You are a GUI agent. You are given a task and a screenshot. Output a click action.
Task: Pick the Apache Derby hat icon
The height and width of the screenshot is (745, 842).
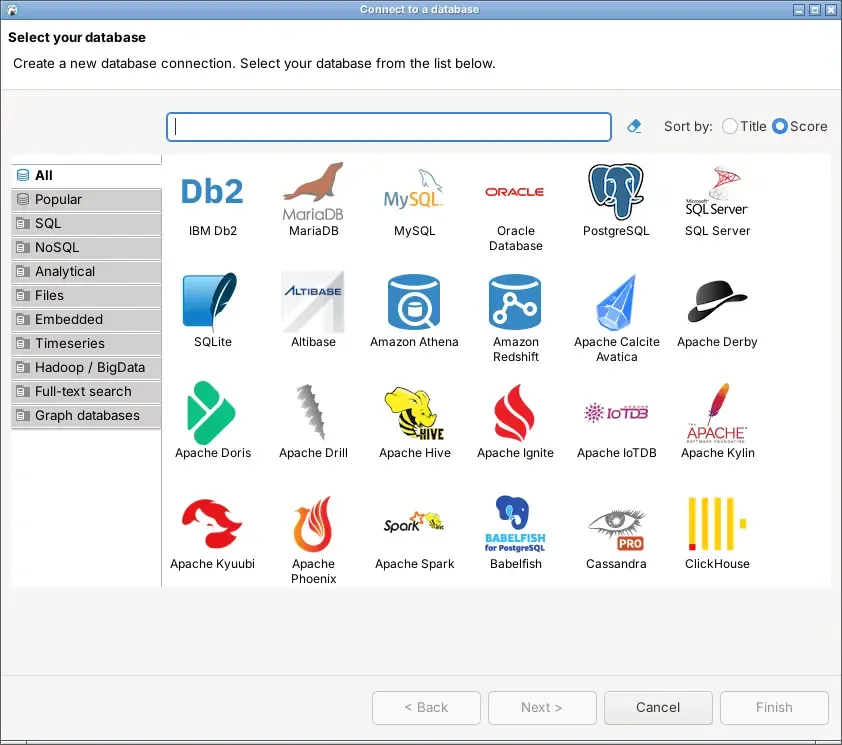tap(717, 301)
